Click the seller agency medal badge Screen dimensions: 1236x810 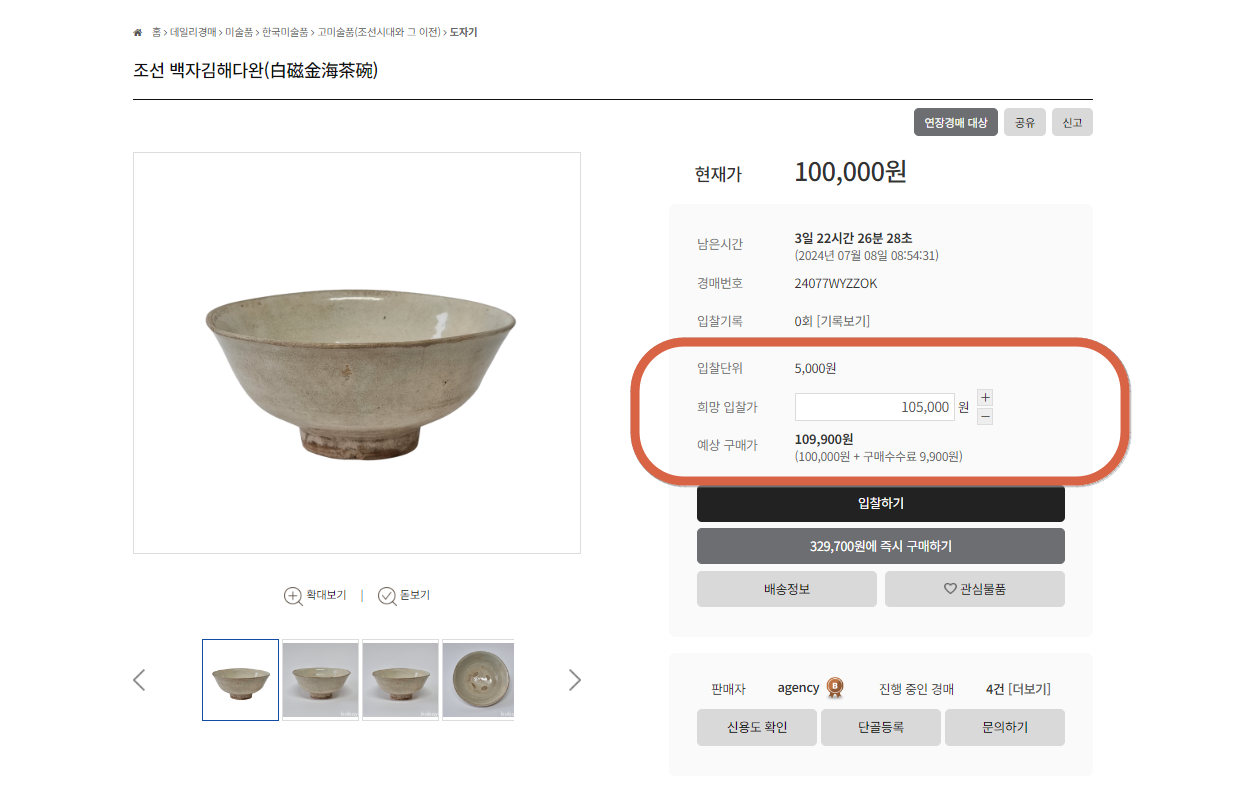(835, 688)
